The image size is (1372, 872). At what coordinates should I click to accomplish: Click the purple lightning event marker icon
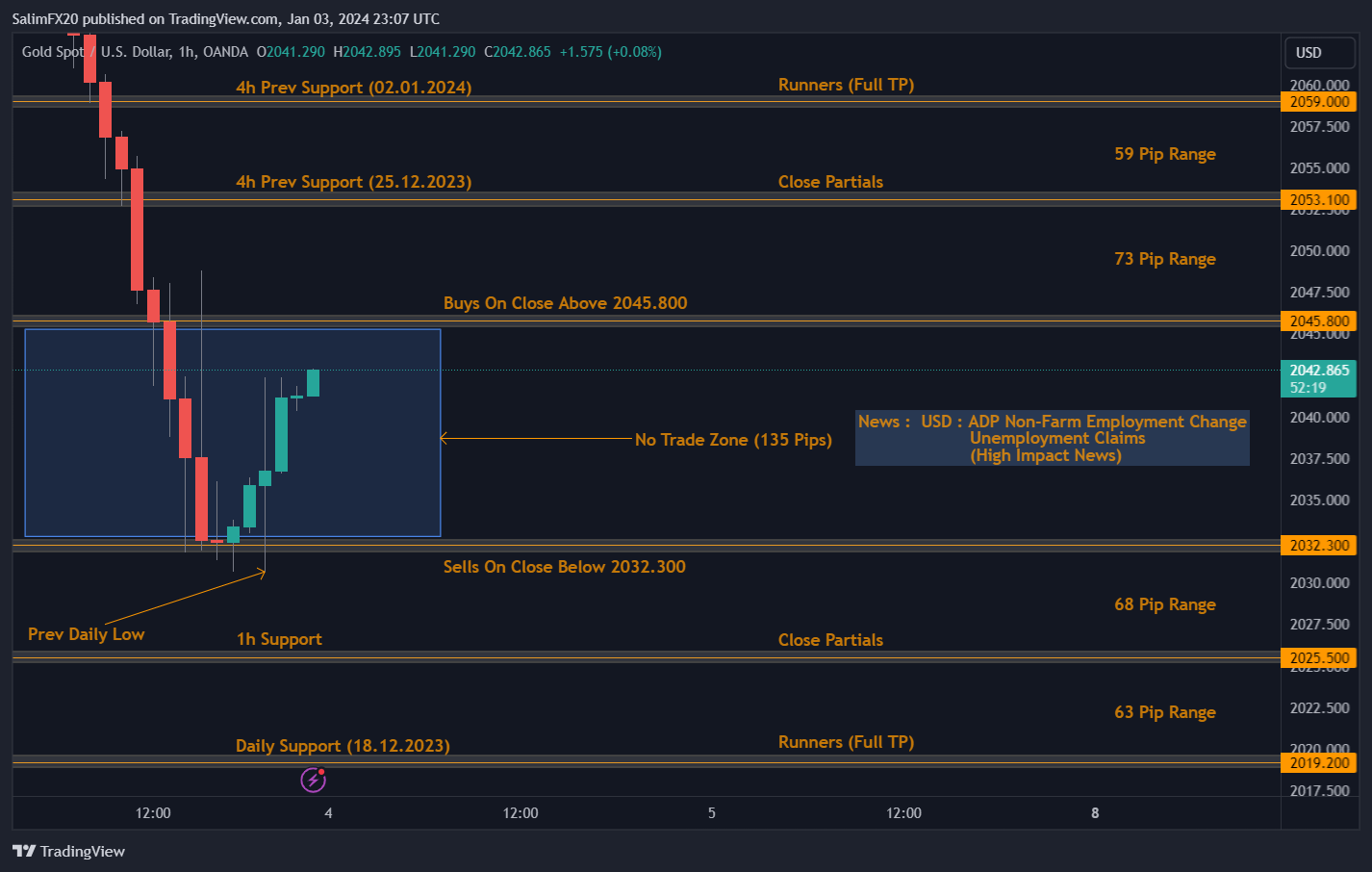pos(313,780)
